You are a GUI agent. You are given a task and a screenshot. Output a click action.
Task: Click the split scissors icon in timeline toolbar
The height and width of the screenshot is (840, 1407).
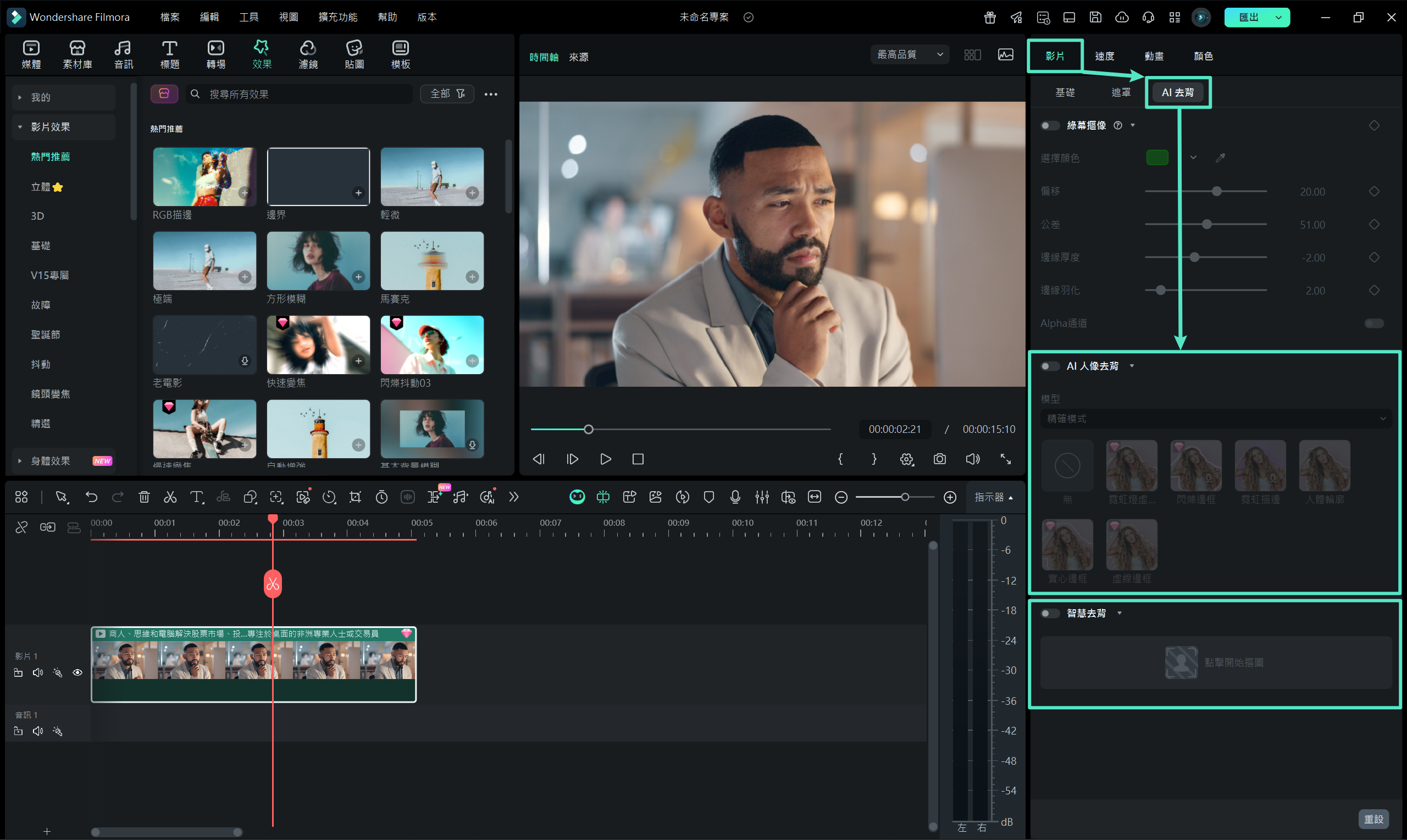click(170, 497)
